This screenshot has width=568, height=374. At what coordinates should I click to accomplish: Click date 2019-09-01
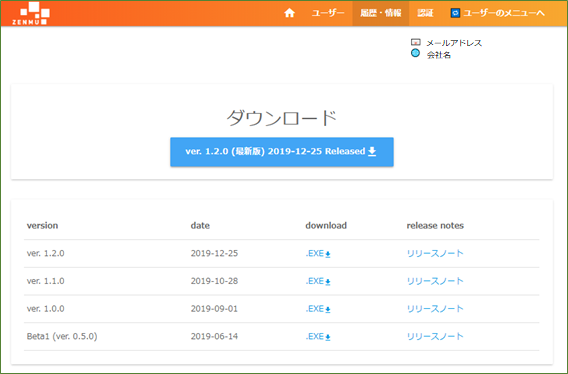[x=214, y=309]
